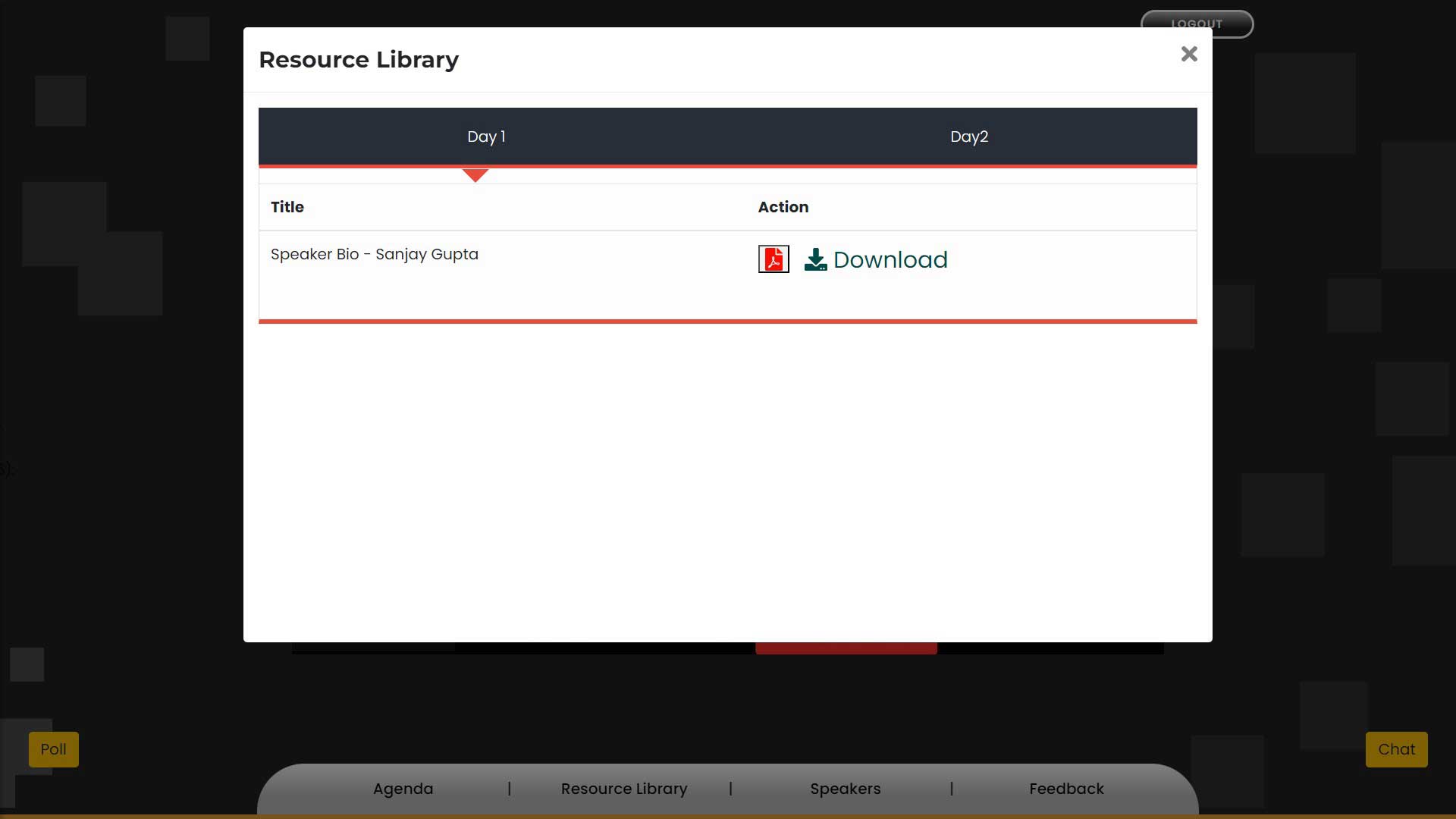This screenshot has height=819, width=1456.
Task: Open the Chat panel
Action: [1396, 749]
